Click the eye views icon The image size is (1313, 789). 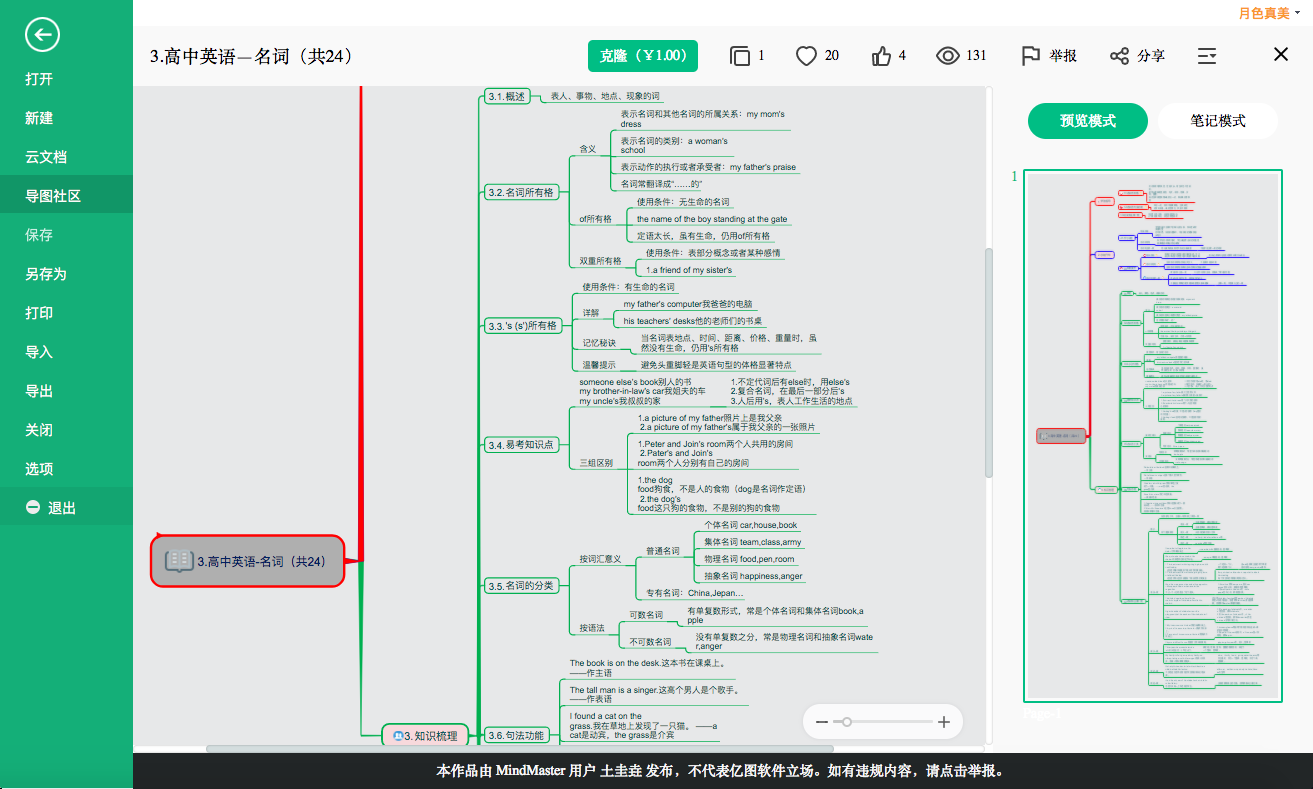947,56
